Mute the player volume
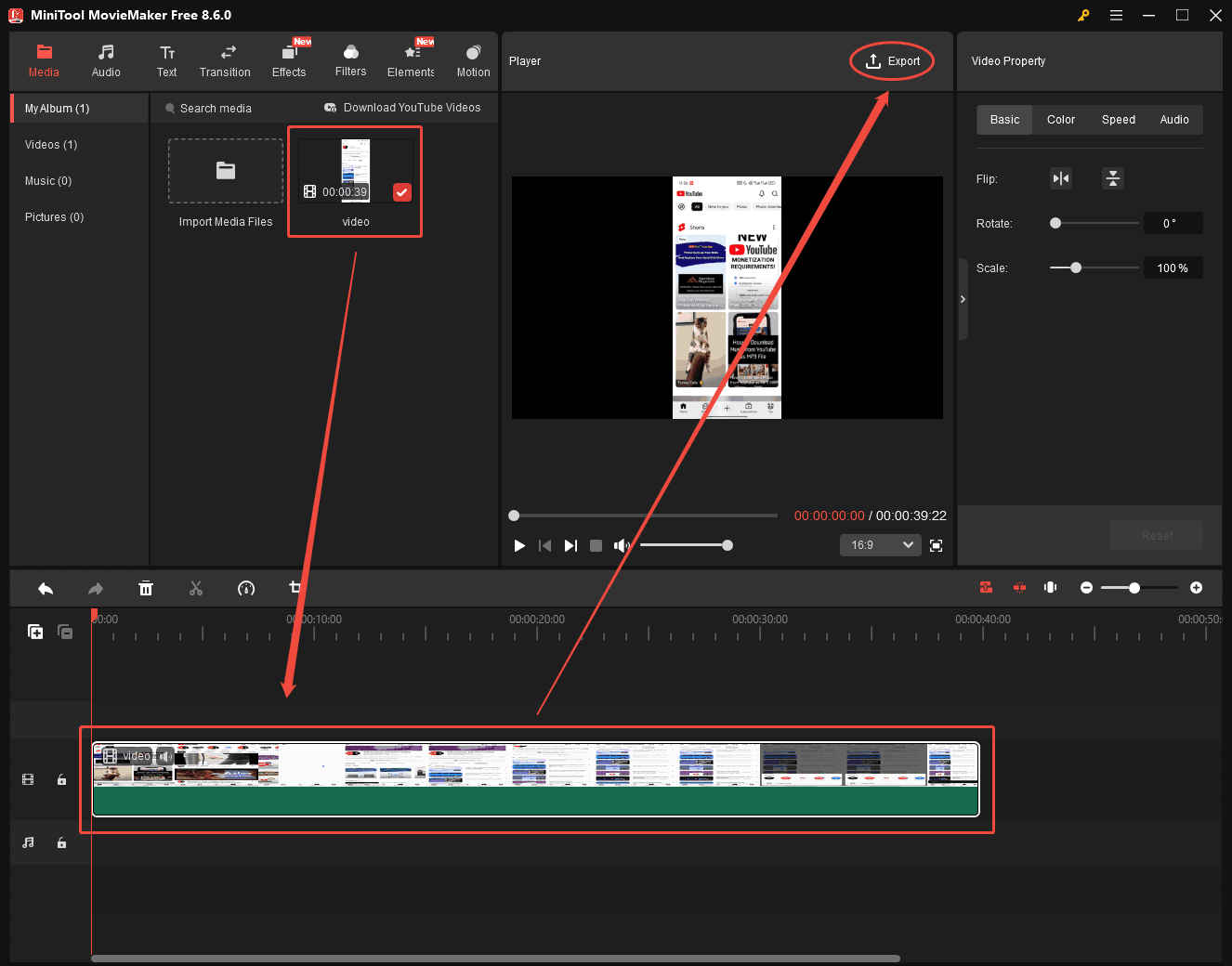This screenshot has width=1232, height=966. 622,545
